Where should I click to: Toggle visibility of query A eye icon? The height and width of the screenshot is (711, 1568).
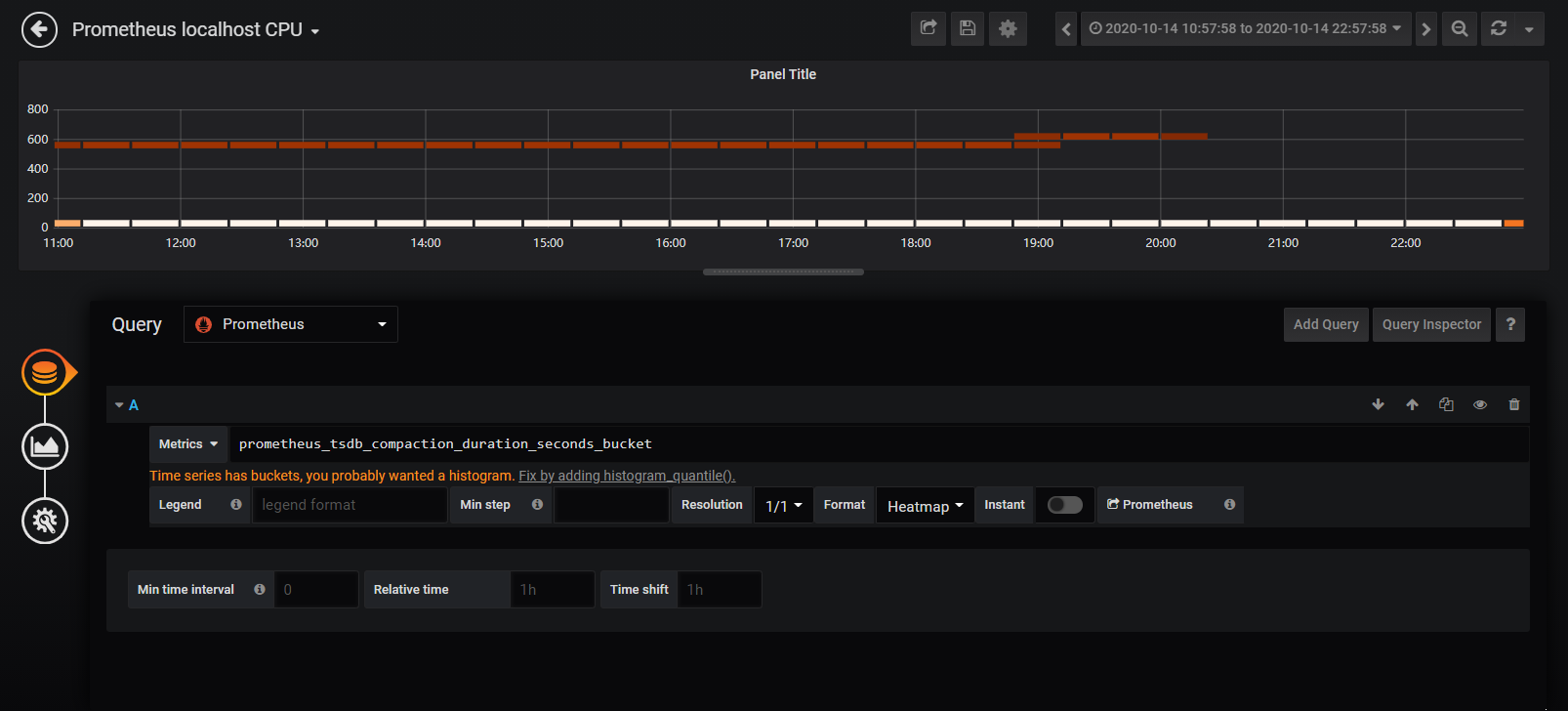(x=1480, y=404)
